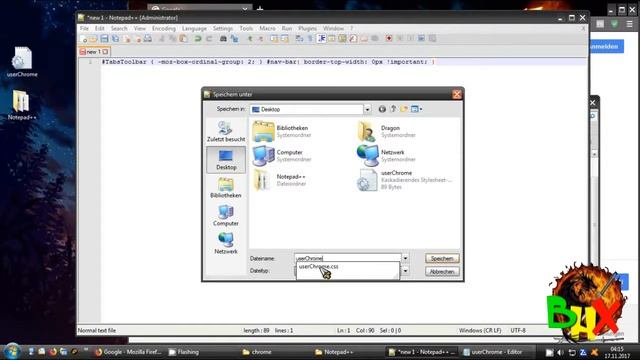Select Zuletzt besucht in places bar
Screen dimensions: 640x360
coord(226,131)
